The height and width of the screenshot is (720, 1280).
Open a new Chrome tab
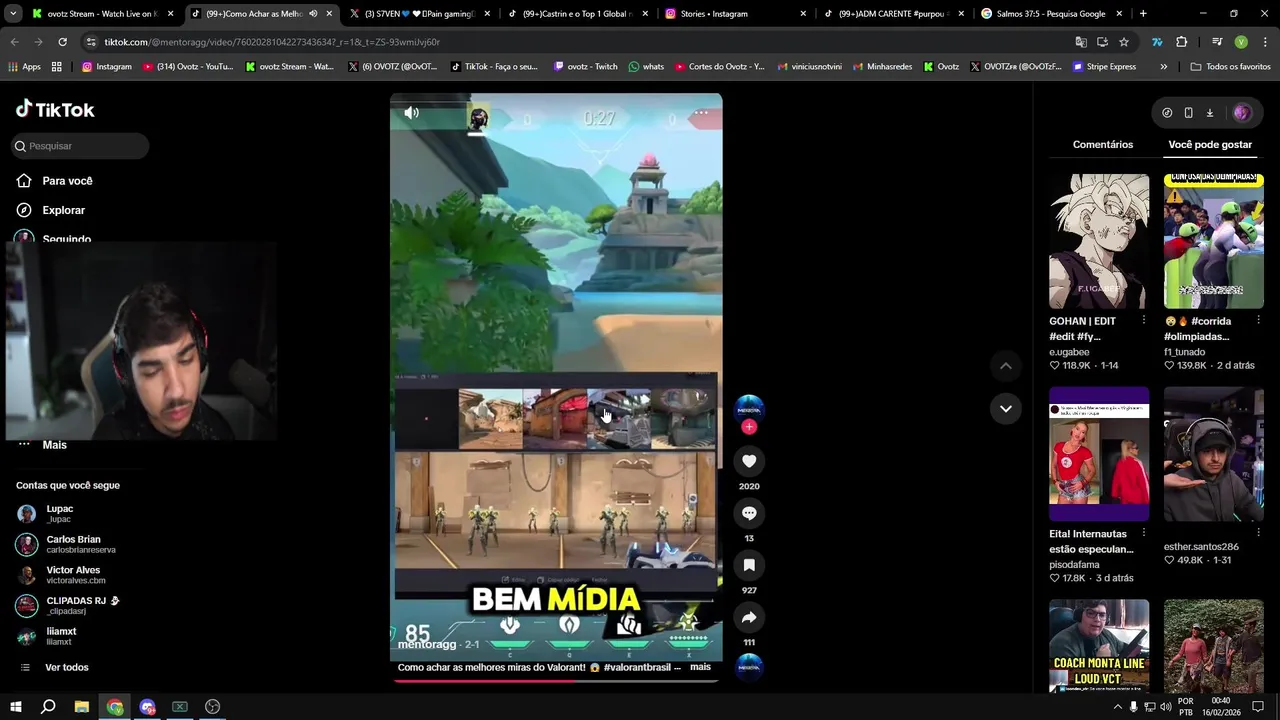1143,14
